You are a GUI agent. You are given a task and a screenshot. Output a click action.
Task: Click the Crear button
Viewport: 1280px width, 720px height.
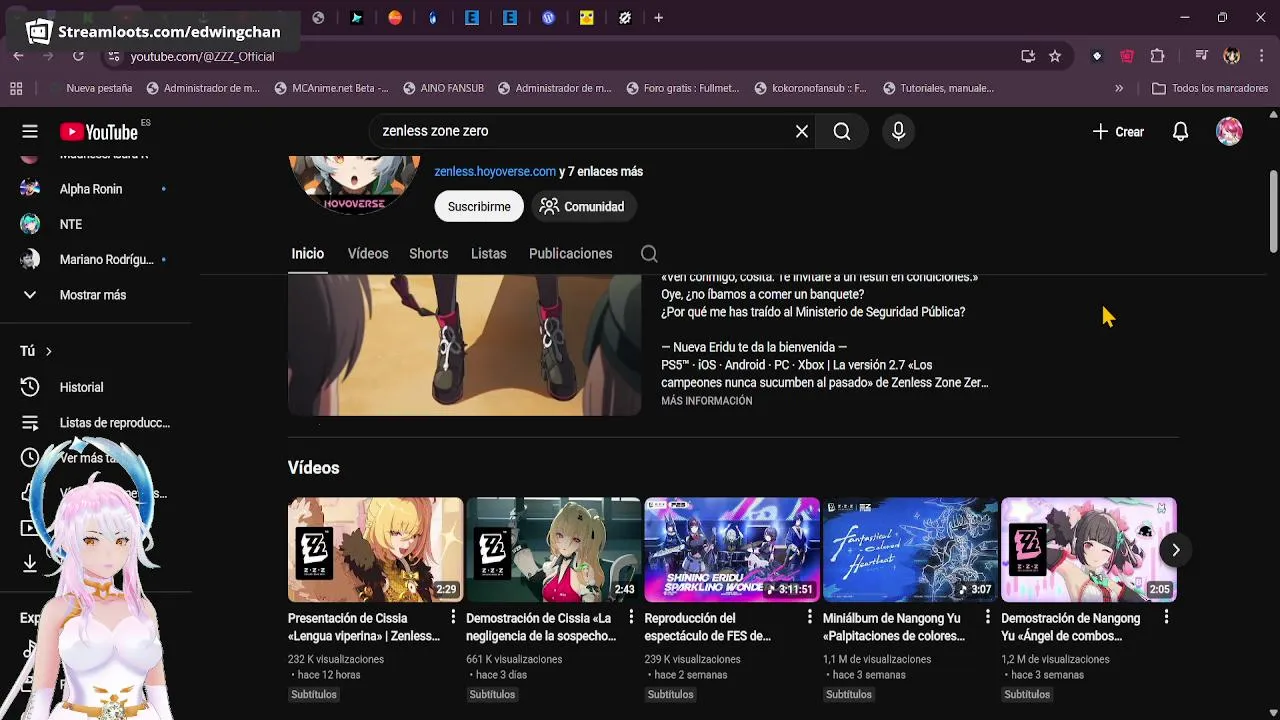point(1118,132)
